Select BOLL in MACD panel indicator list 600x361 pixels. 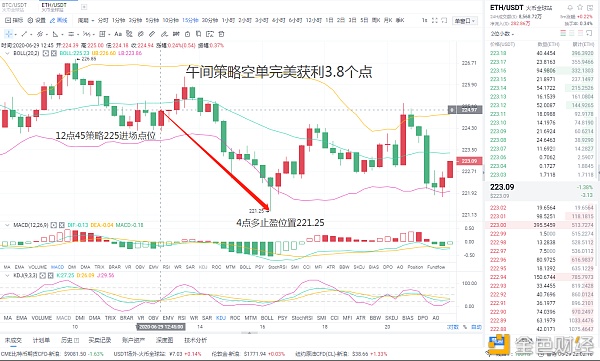pos(245,267)
